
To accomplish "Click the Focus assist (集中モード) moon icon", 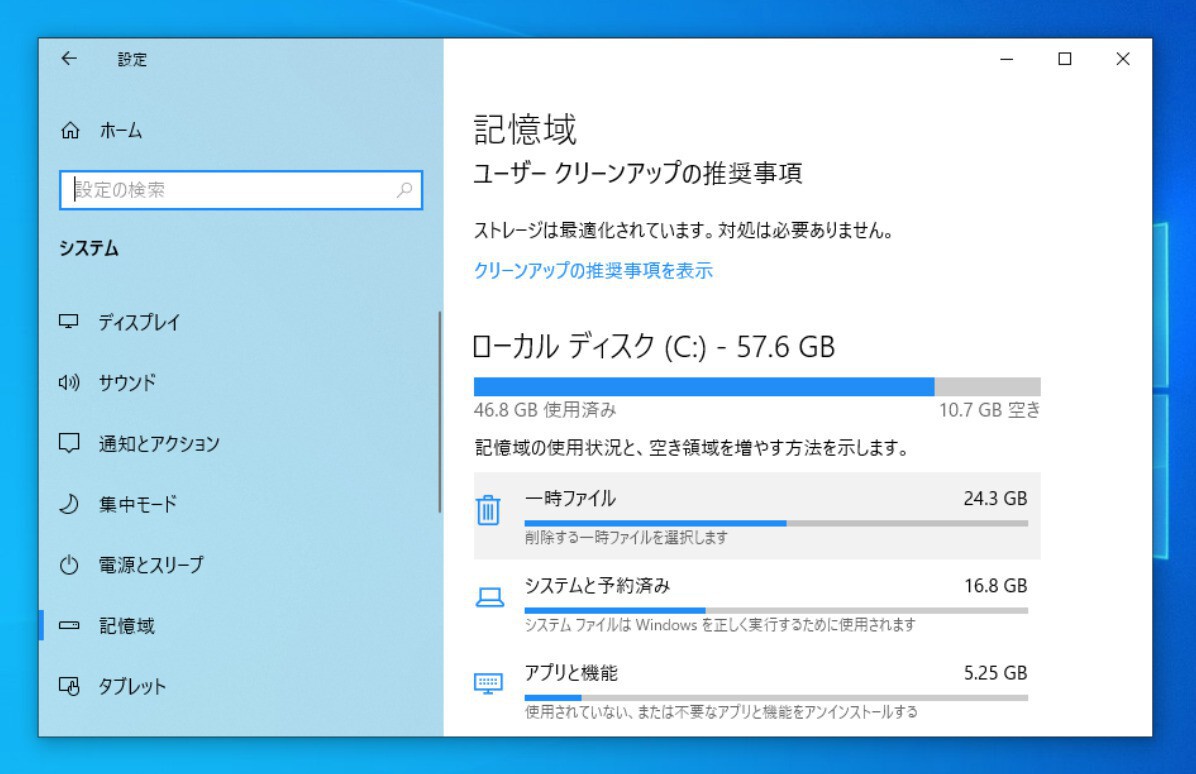I will 69,505.
